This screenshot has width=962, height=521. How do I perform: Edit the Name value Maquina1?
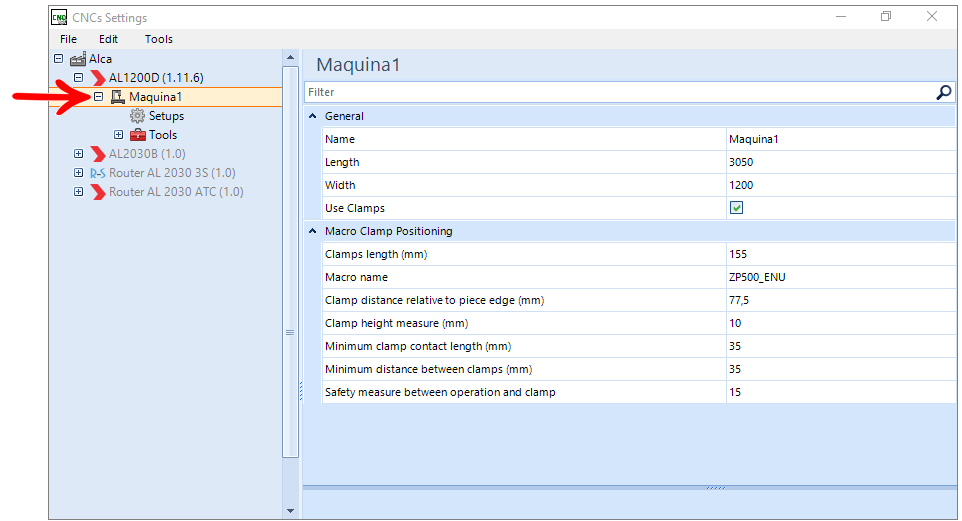pyautogui.click(x=840, y=139)
